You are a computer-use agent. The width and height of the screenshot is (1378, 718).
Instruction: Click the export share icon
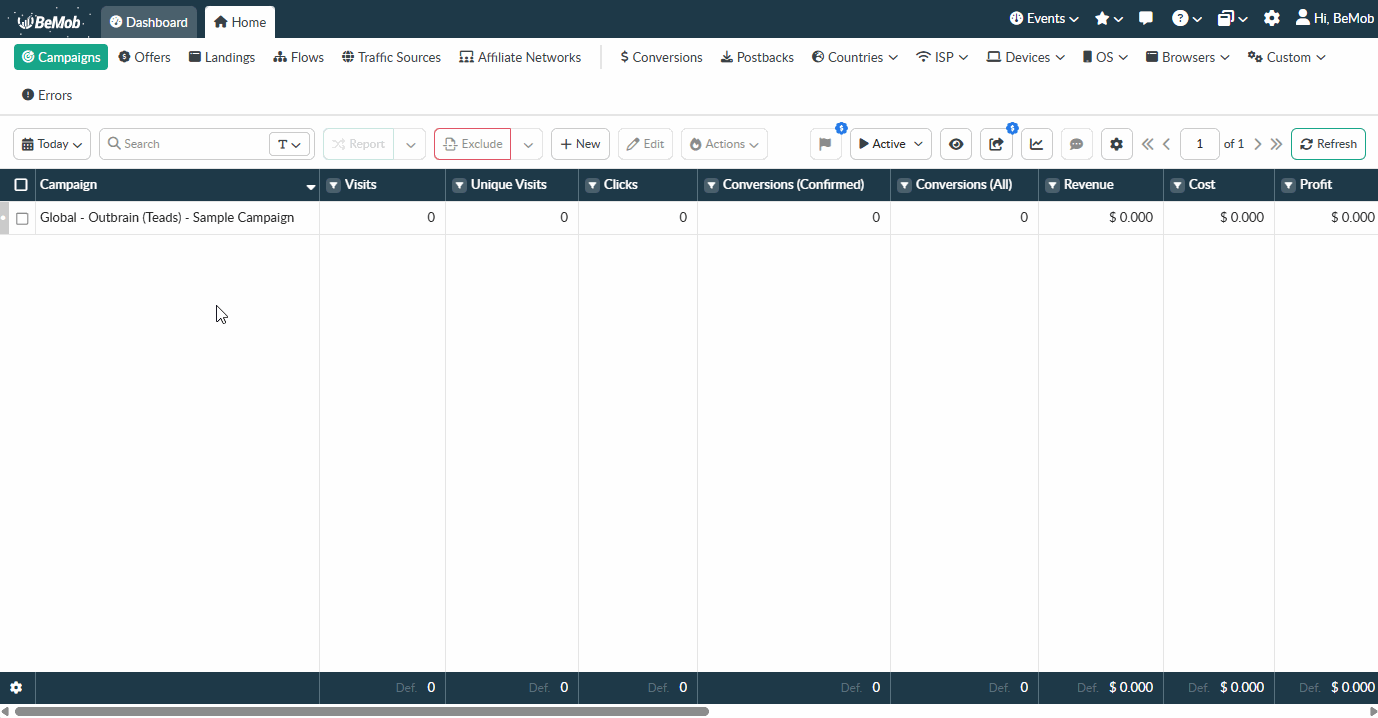(996, 144)
